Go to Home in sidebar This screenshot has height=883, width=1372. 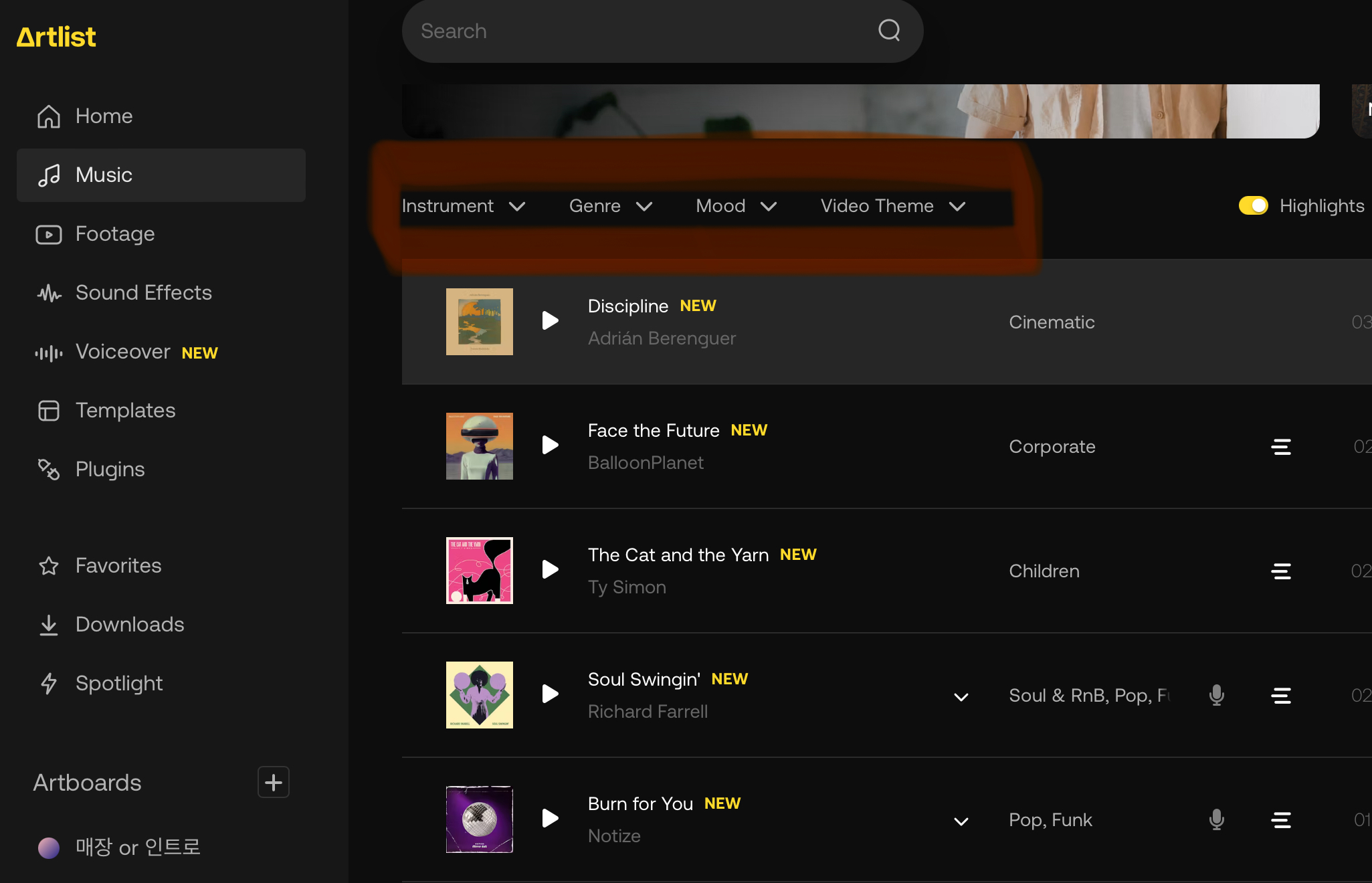pos(161,116)
